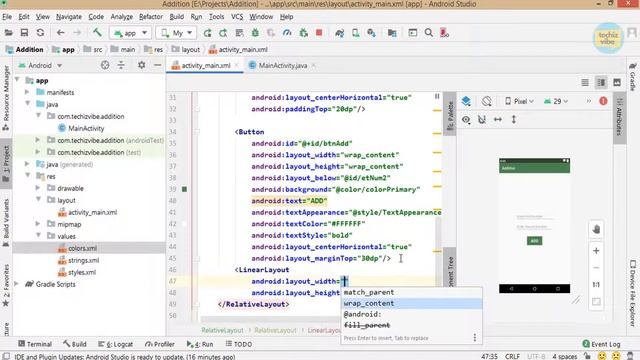Open the TODO tool window
Image resolution: width=640 pixels, height=360 pixels.
(x=239, y=344)
